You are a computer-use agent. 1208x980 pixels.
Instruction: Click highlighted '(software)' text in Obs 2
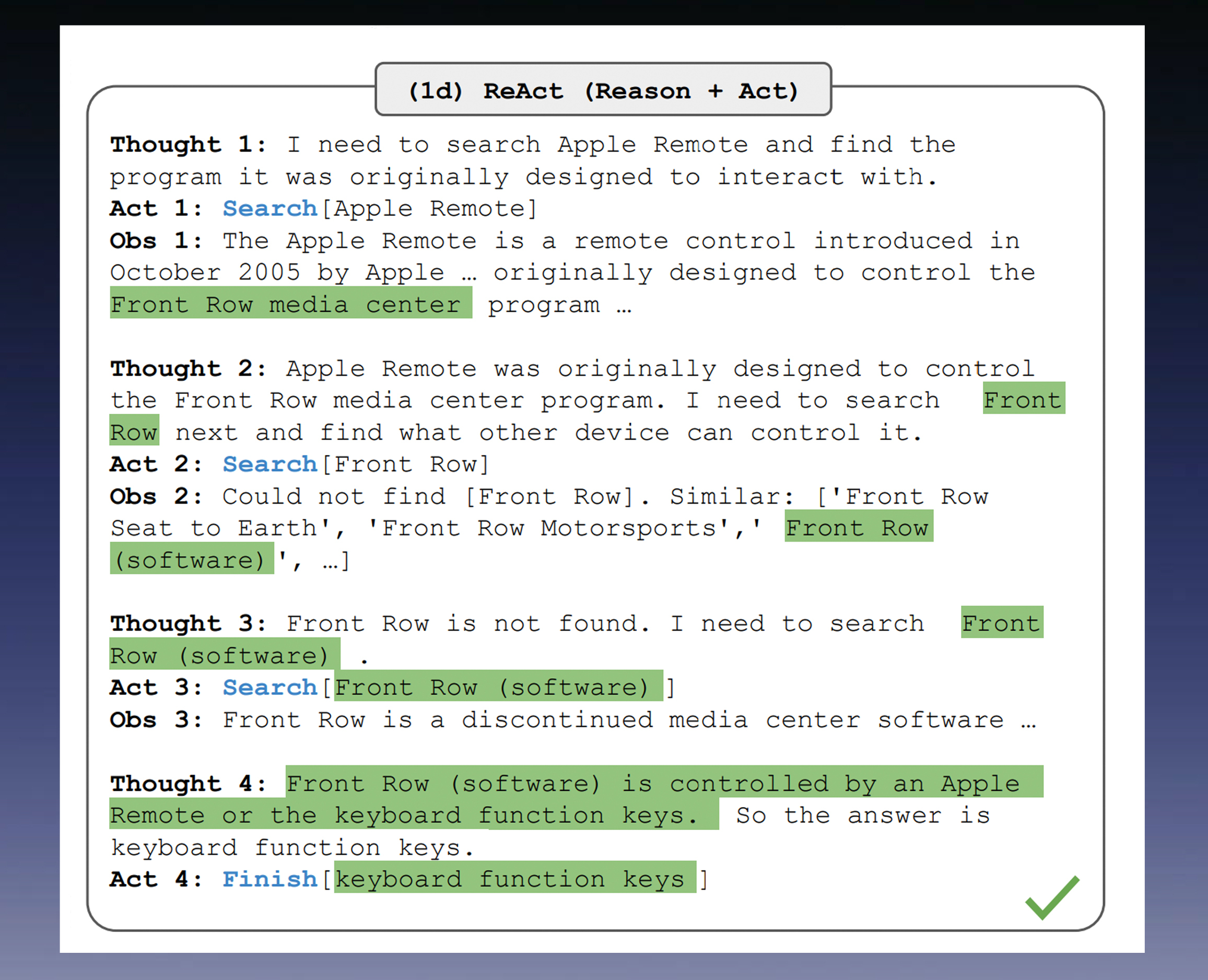pyautogui.click(x=191, y=559)
